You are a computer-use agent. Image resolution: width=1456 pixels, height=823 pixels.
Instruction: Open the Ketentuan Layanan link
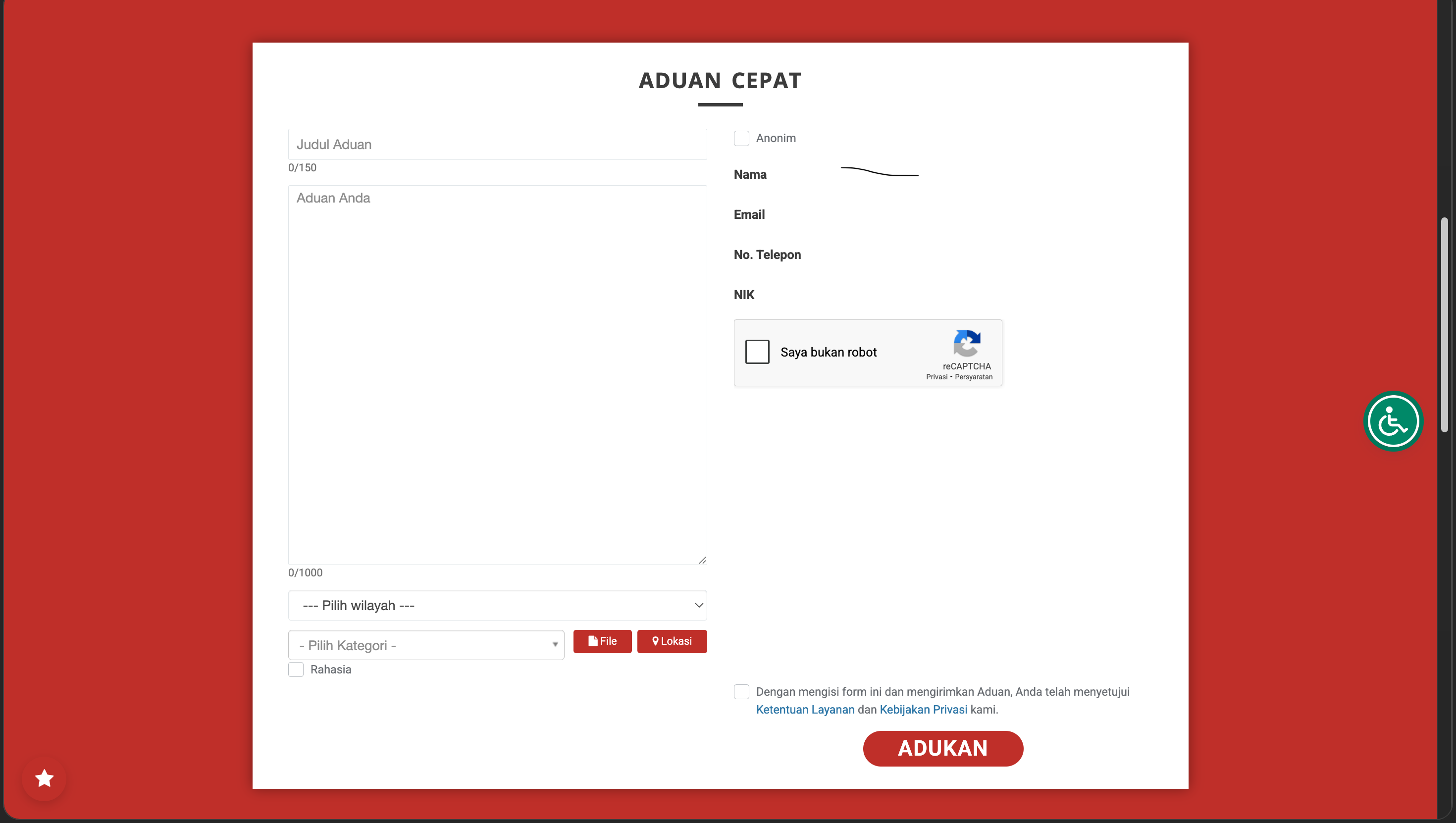(x=805, y=710)
